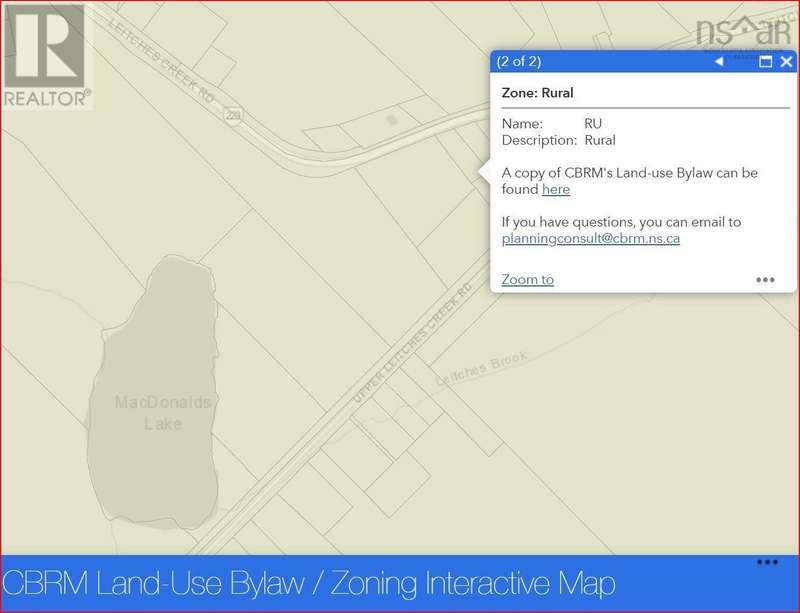Click the REALTOR logo
Image resolution: width=800 pixels, height=613 pixels.
click(46, 55)
